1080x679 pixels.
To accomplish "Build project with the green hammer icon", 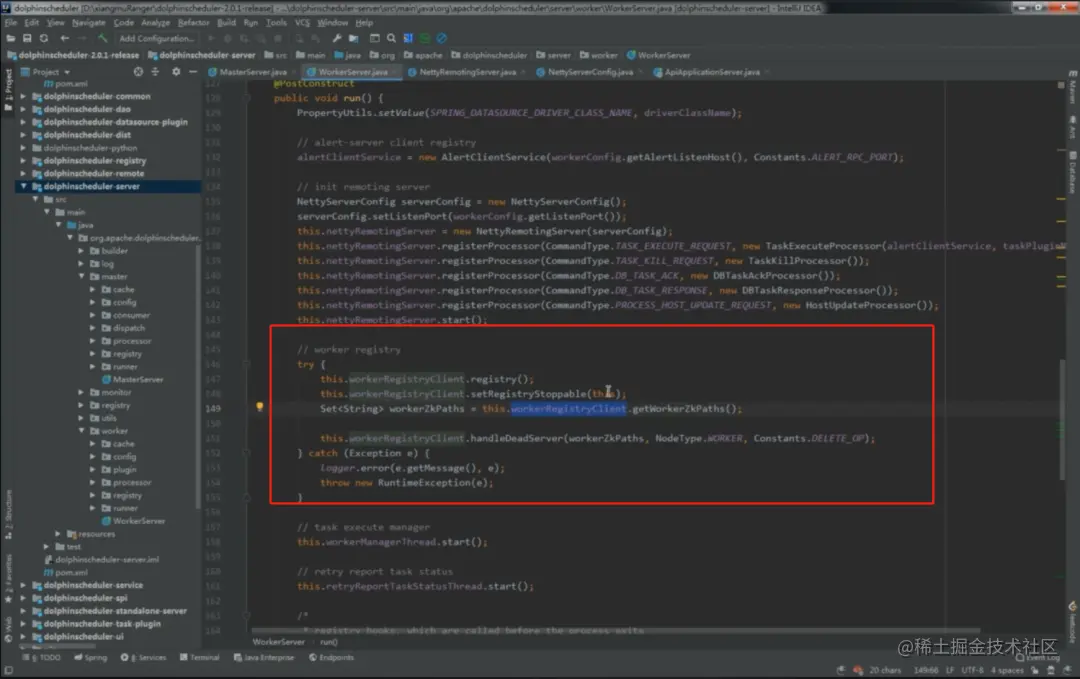I will tap(103, 39).
